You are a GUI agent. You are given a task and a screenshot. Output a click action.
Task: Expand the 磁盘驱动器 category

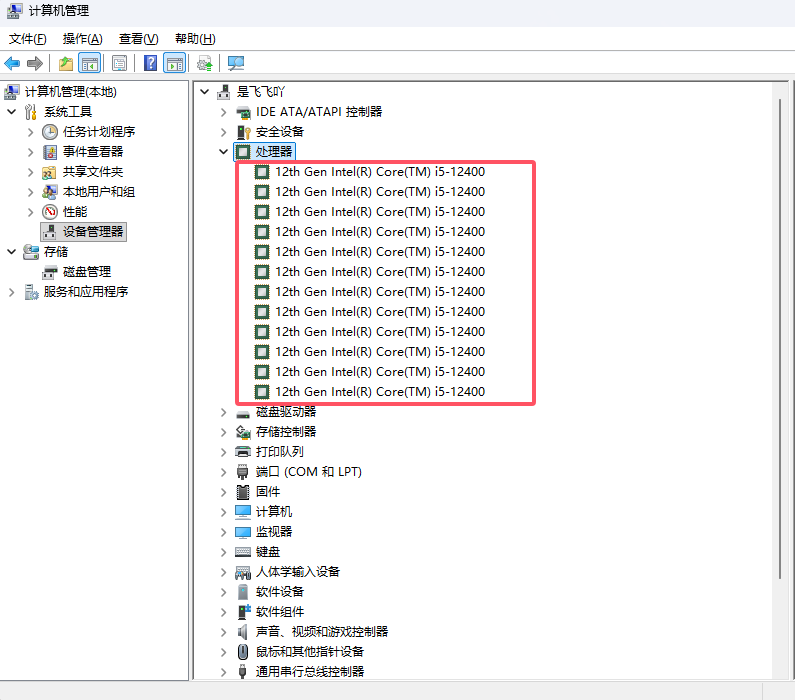point(224,412)
